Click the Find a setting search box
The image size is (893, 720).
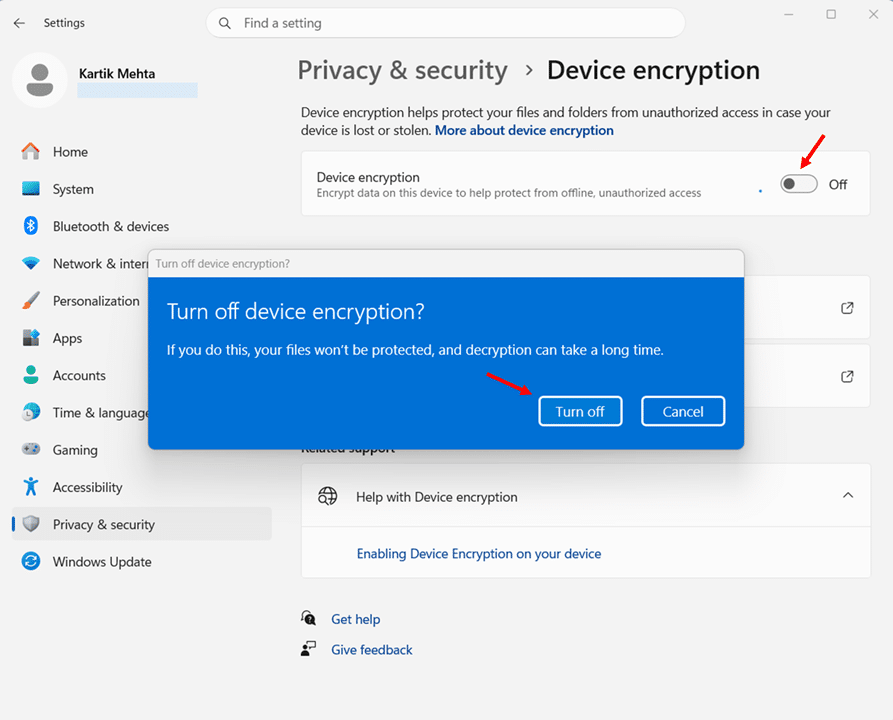[x=445, y=23]
